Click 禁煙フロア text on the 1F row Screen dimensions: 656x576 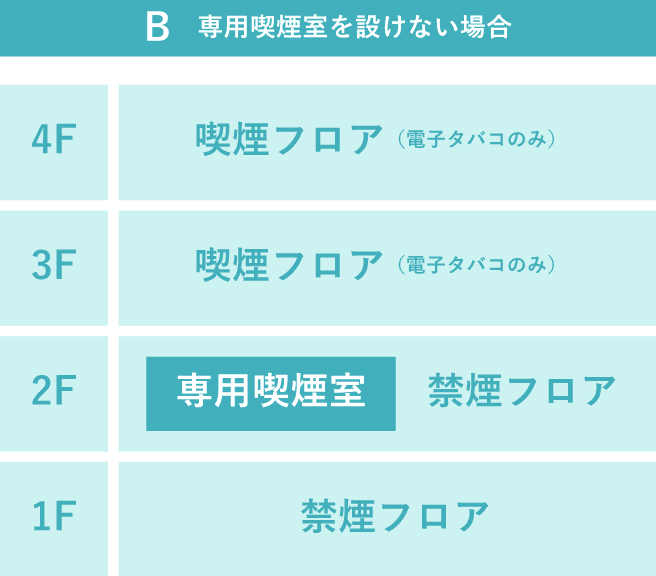(395, 516)
